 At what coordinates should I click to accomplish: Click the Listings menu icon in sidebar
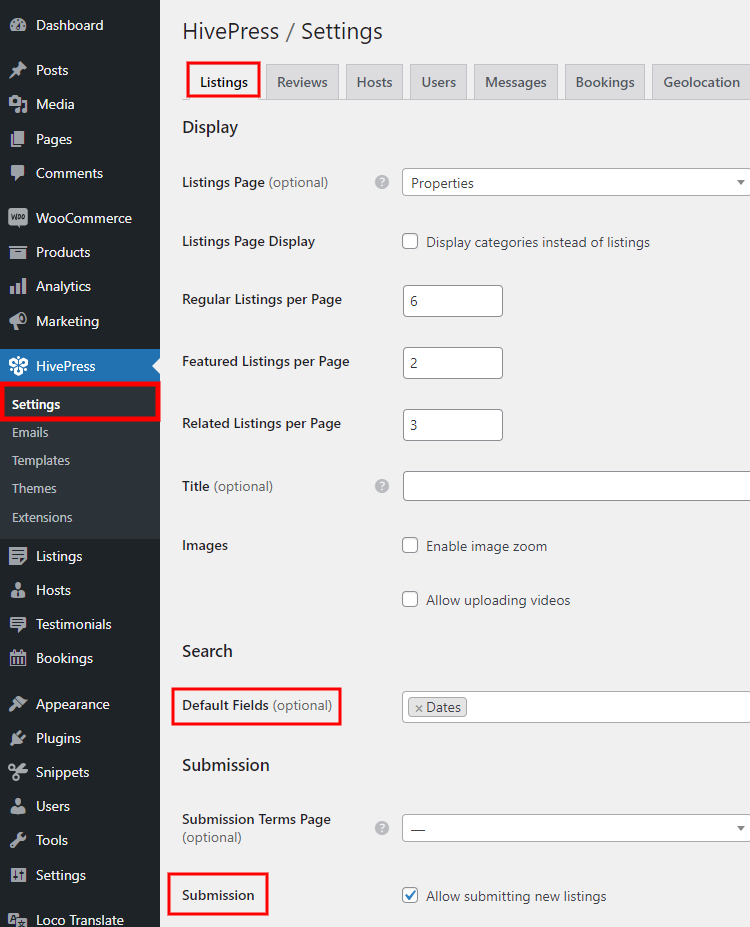click(18, 556)
